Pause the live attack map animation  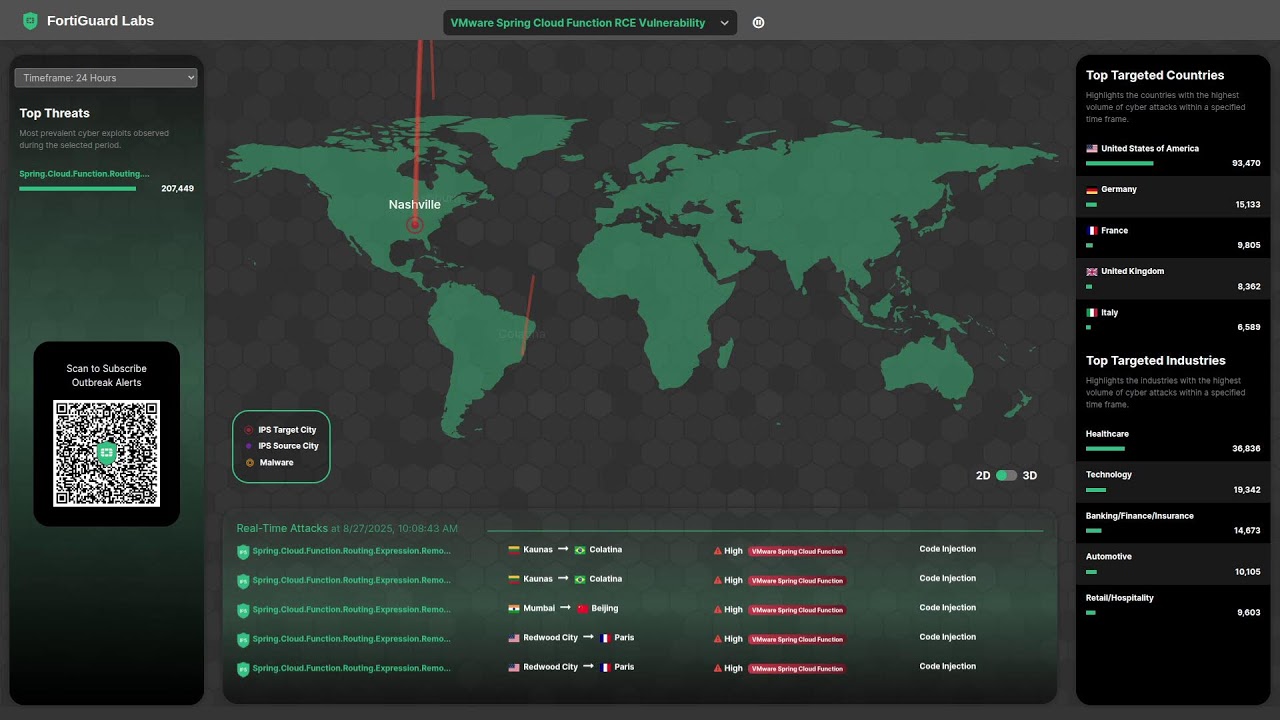tap(758, 22)
